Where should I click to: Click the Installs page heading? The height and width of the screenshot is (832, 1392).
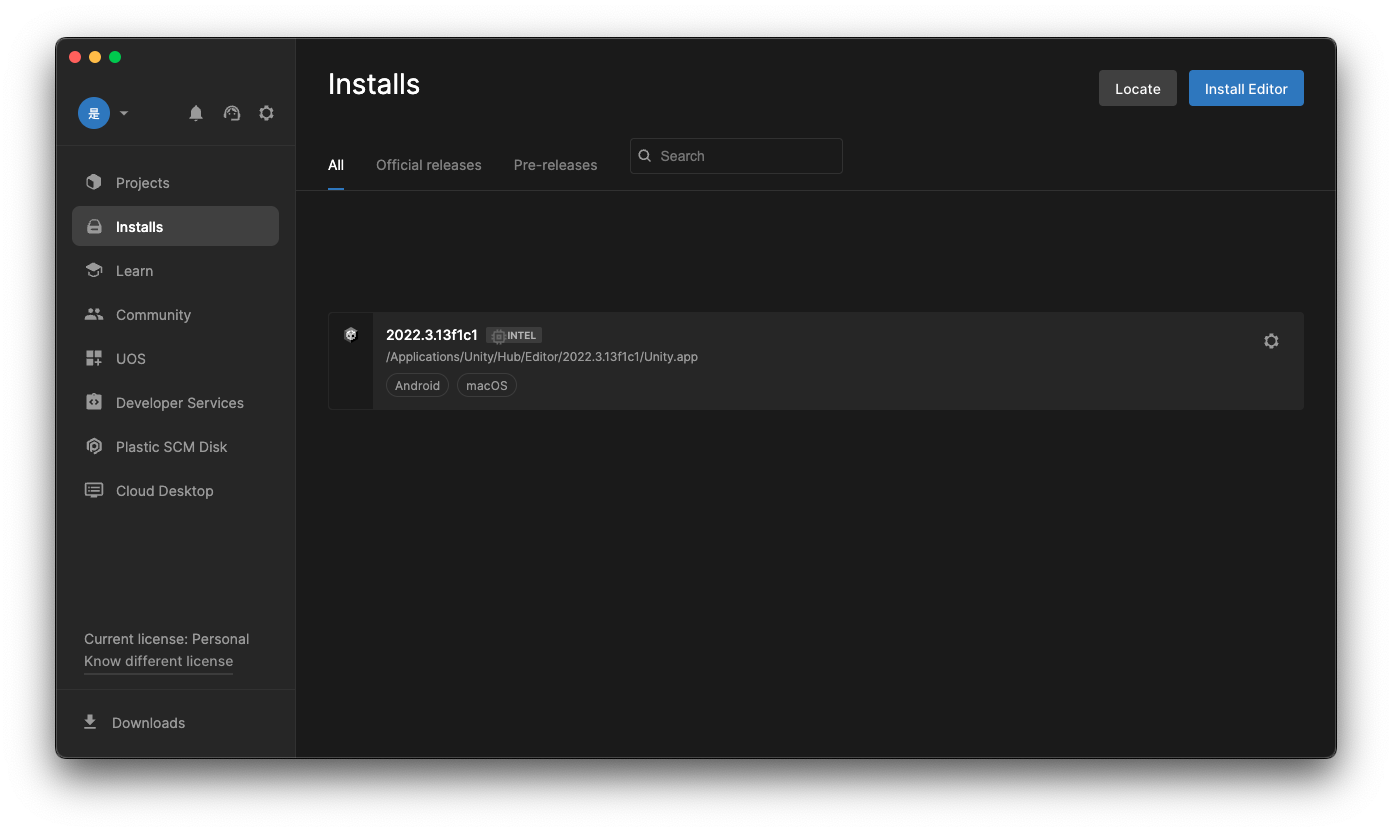(374, 84)
